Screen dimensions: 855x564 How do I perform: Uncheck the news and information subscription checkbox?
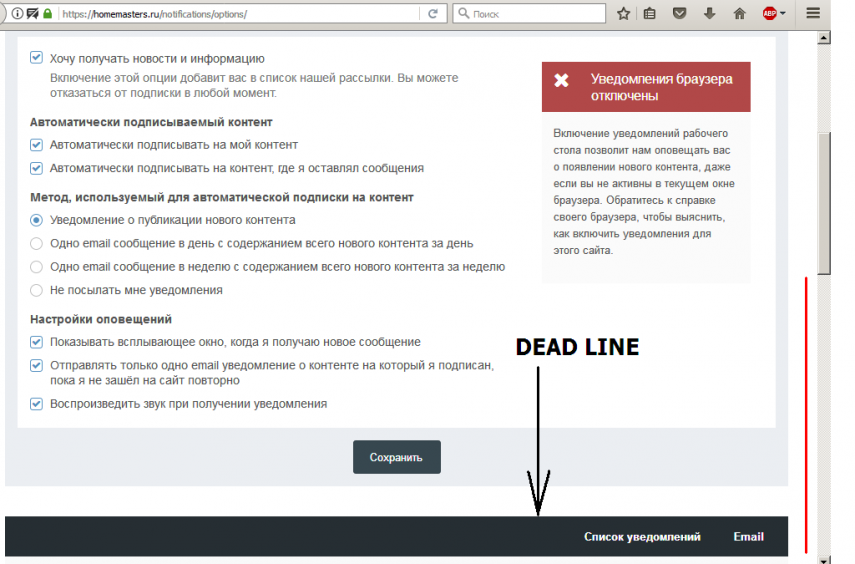click(x=37, y=59)
